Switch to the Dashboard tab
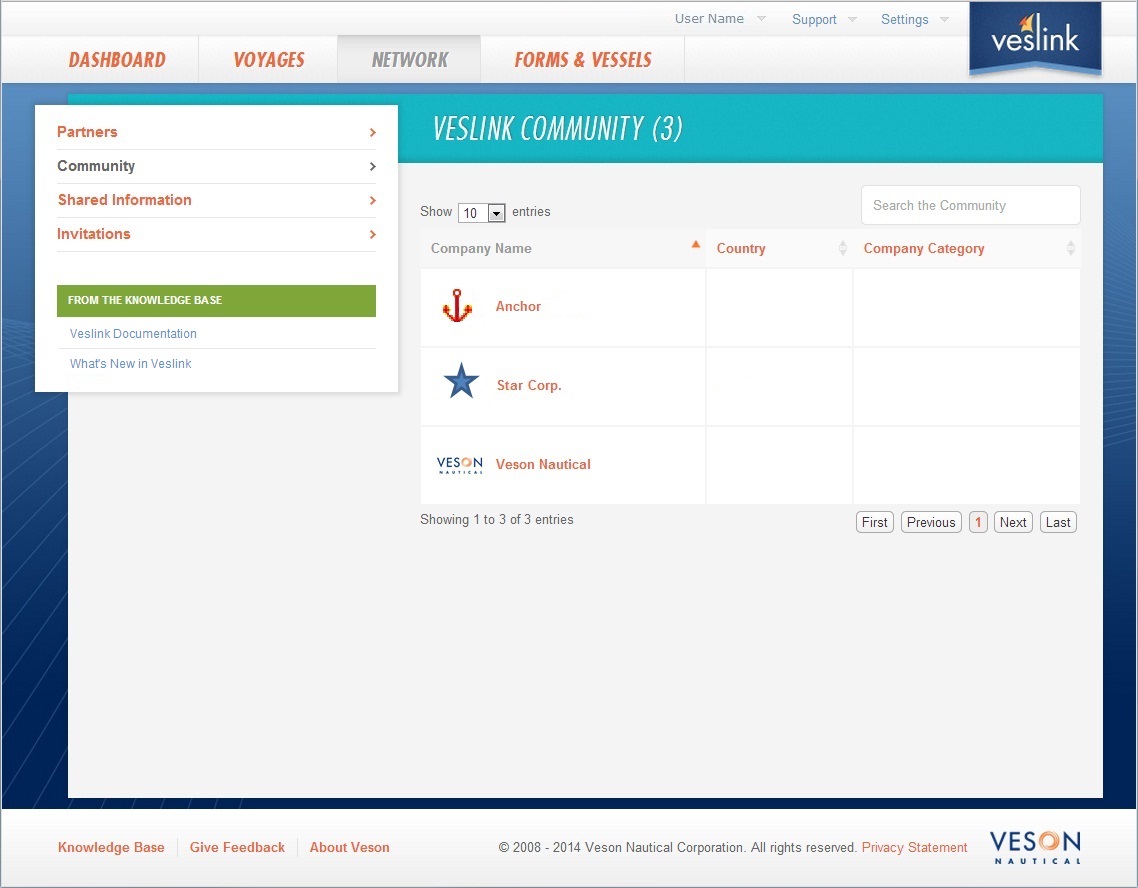 click(x=117, y=59)
